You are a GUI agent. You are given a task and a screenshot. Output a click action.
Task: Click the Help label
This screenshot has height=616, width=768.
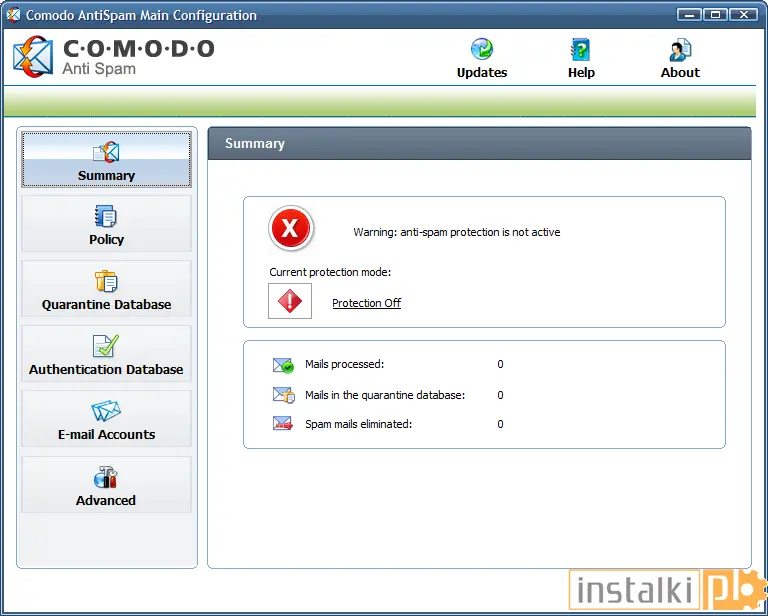(x=581, y=72)
